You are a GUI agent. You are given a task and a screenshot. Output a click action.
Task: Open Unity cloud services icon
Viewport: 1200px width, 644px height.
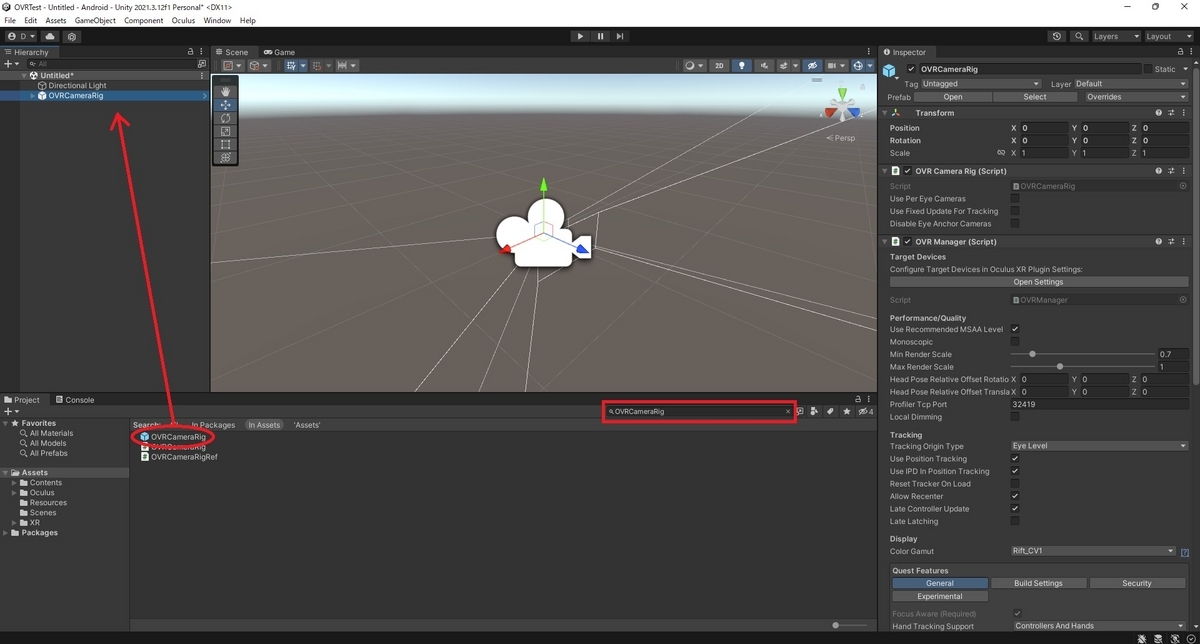pyautogui.click(x=50, y=36)
